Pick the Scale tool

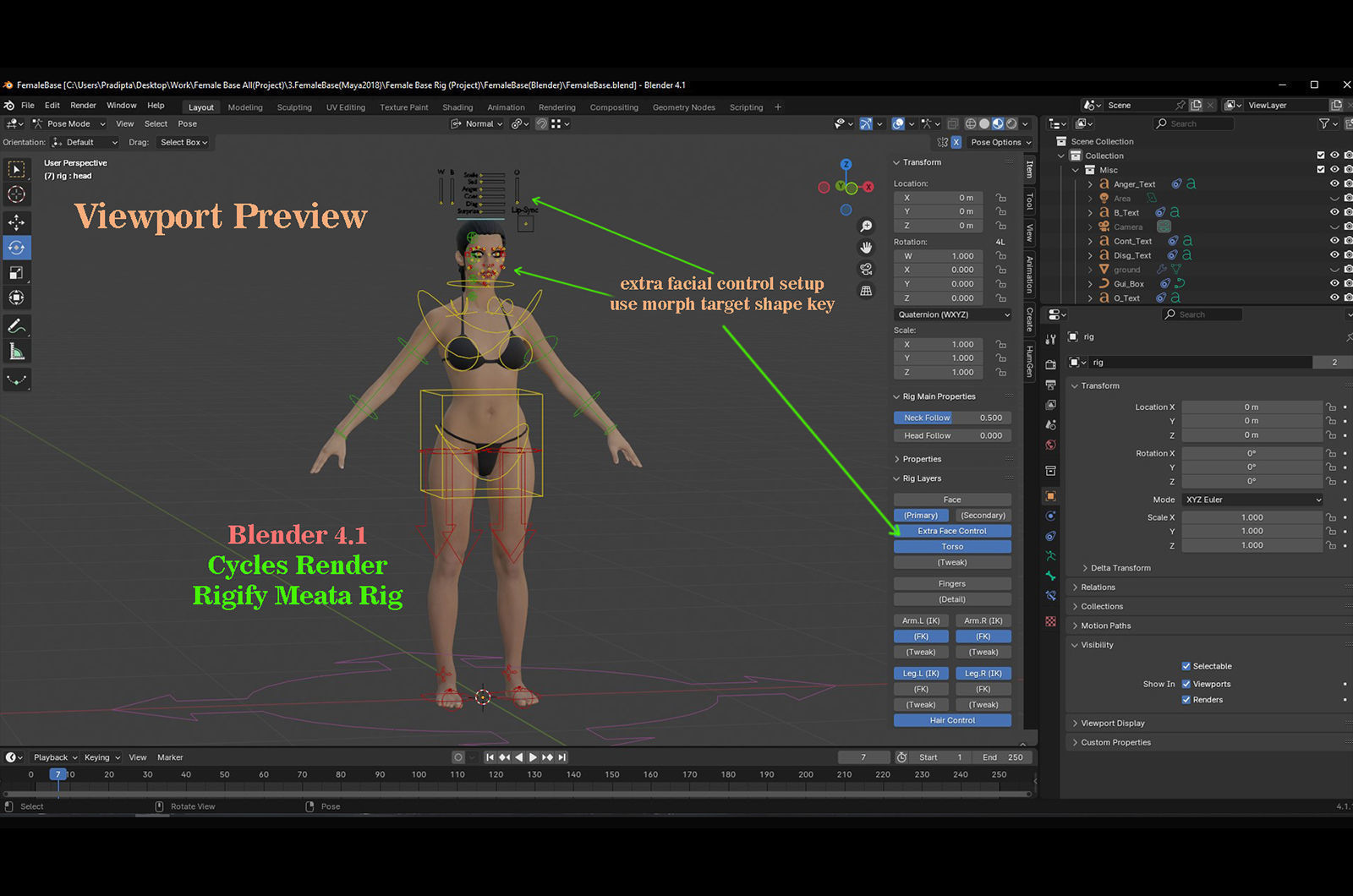point(16,272)
